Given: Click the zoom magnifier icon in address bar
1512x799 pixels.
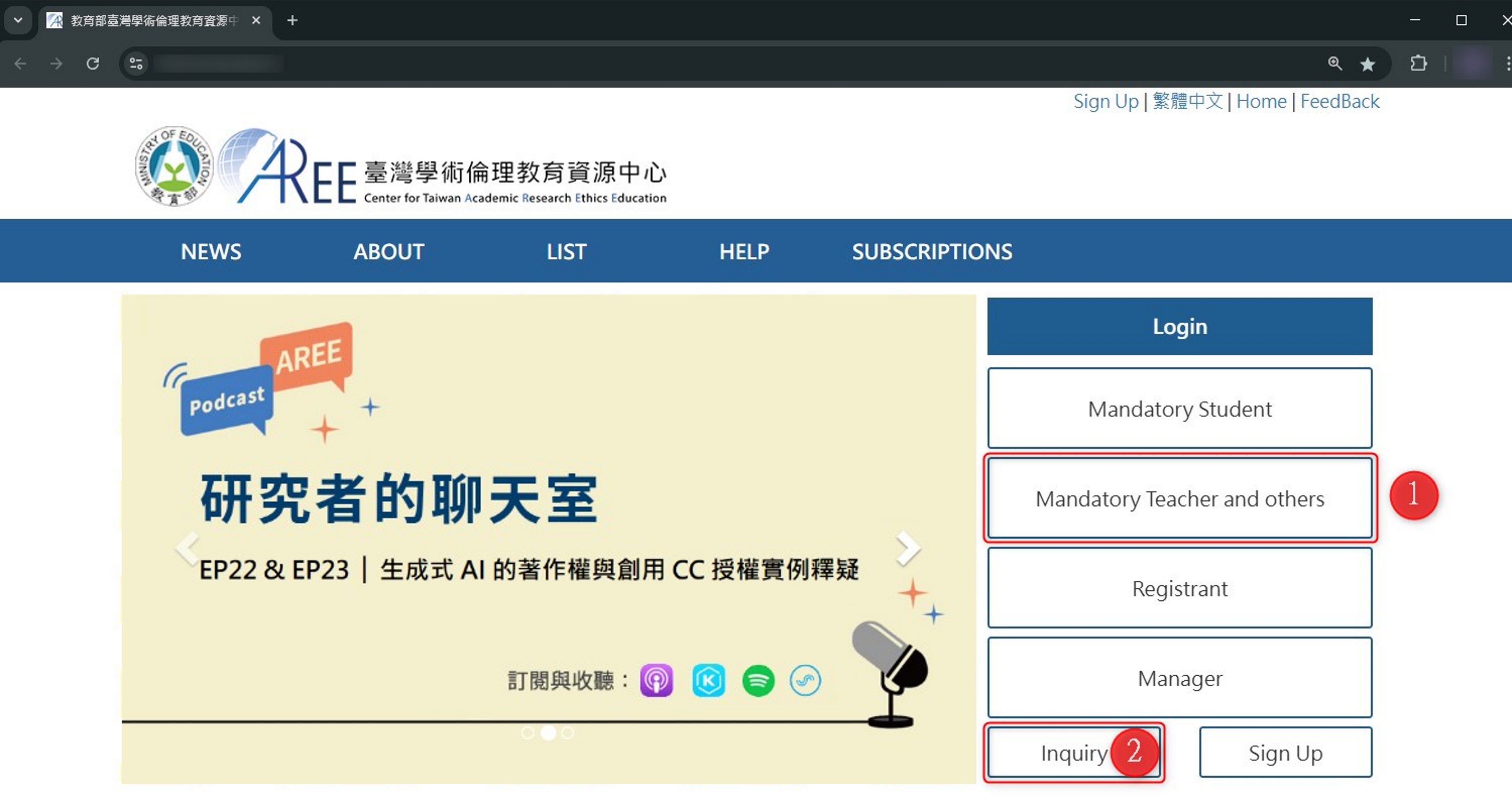Looking at the screenshot, I should pyautogui.click(x=1335, y=63).
